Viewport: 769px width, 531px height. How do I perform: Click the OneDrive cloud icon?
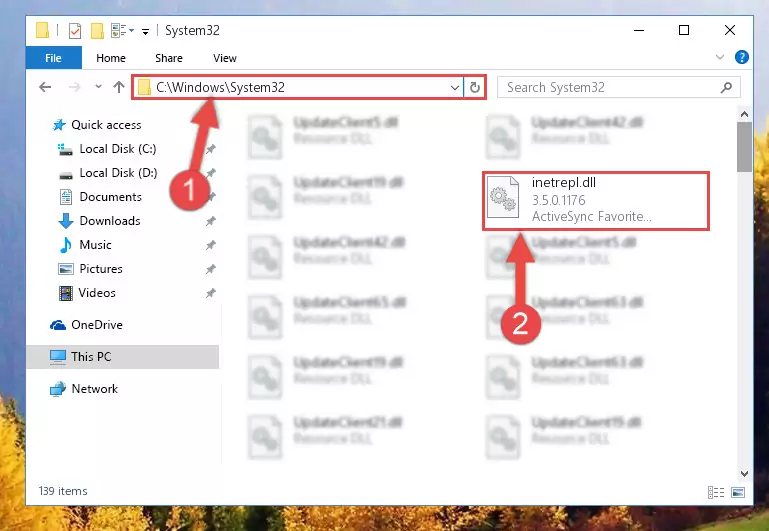click(58, 325)
